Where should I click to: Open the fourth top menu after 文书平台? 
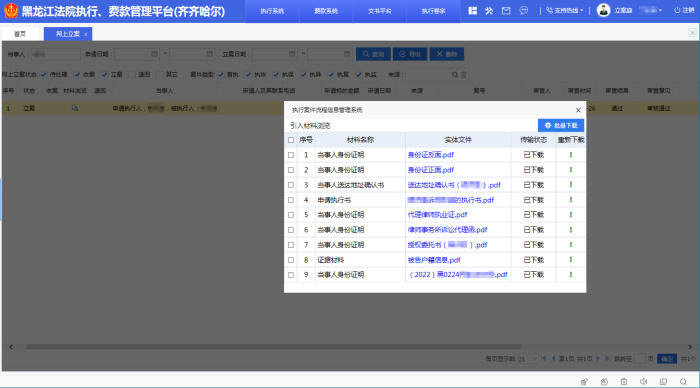tap(433, 11)
